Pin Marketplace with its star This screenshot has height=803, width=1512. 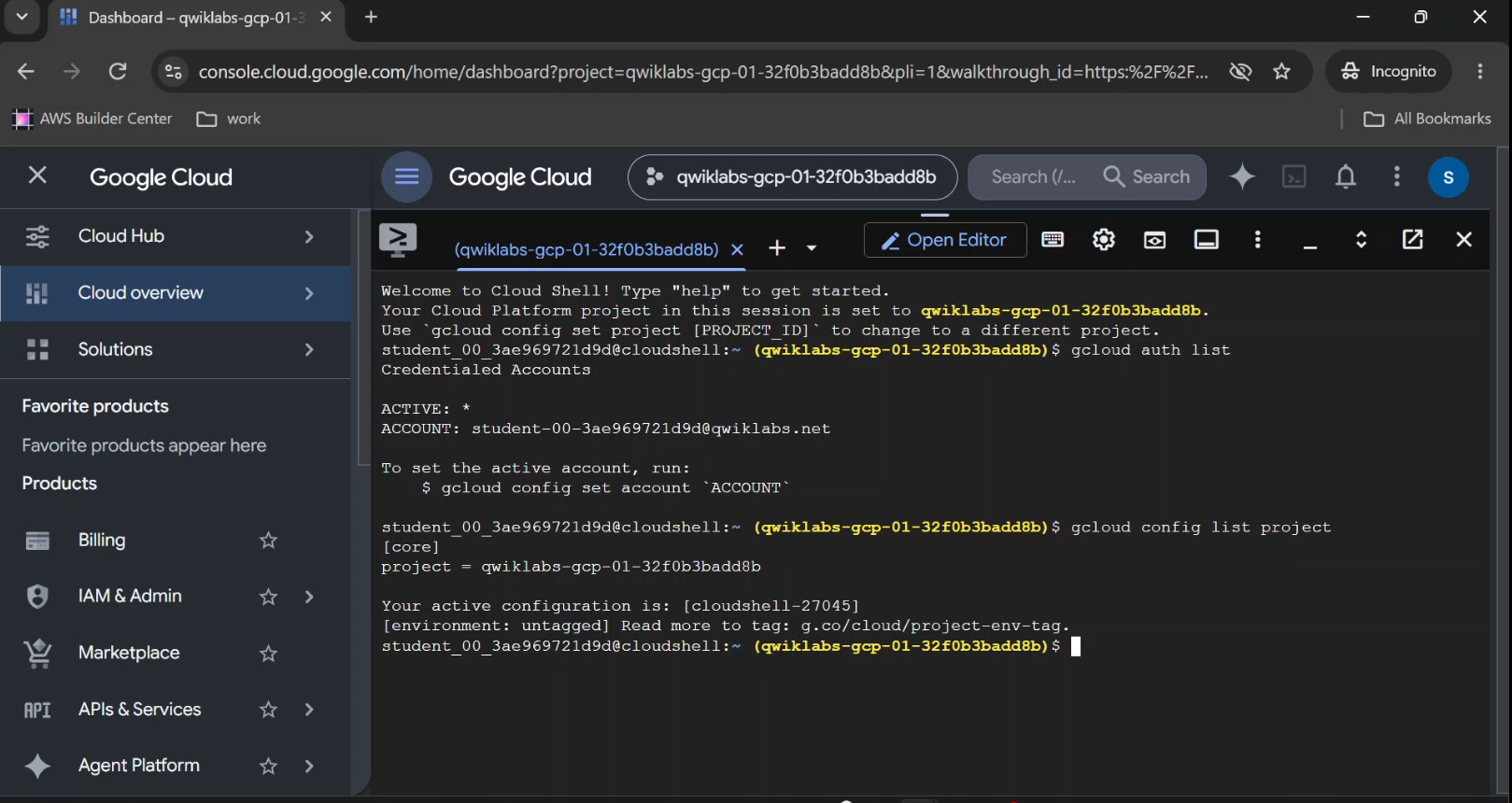coord(268,654)
